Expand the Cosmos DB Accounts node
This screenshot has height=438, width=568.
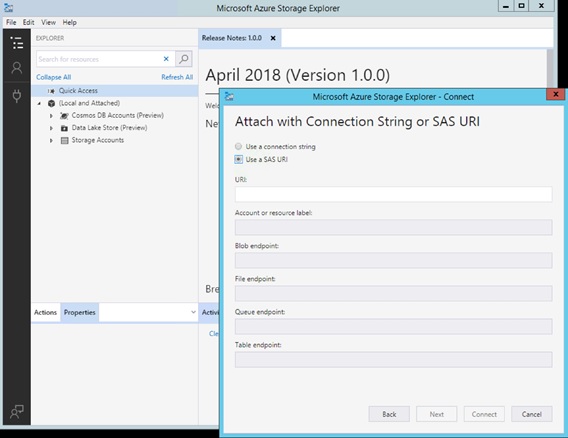pos(51,116)
